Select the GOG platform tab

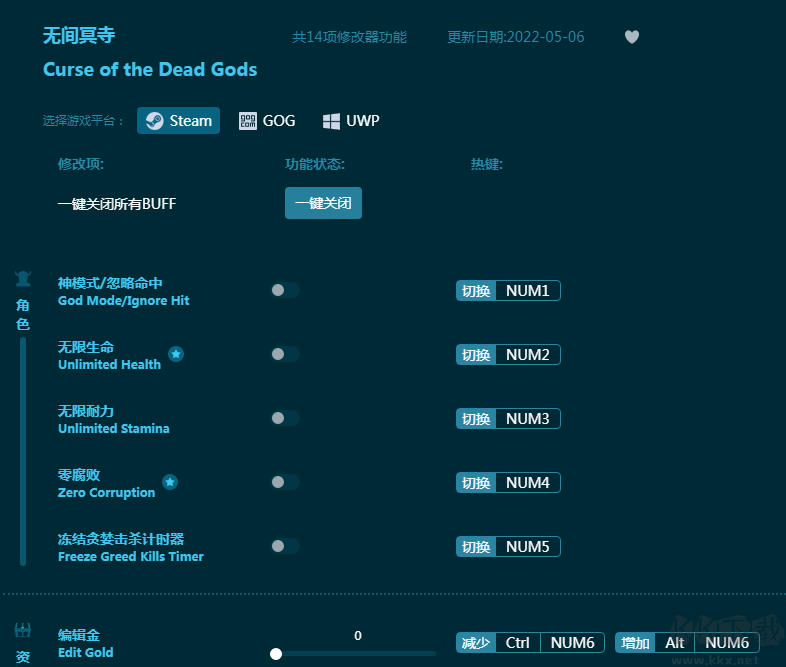267,121
